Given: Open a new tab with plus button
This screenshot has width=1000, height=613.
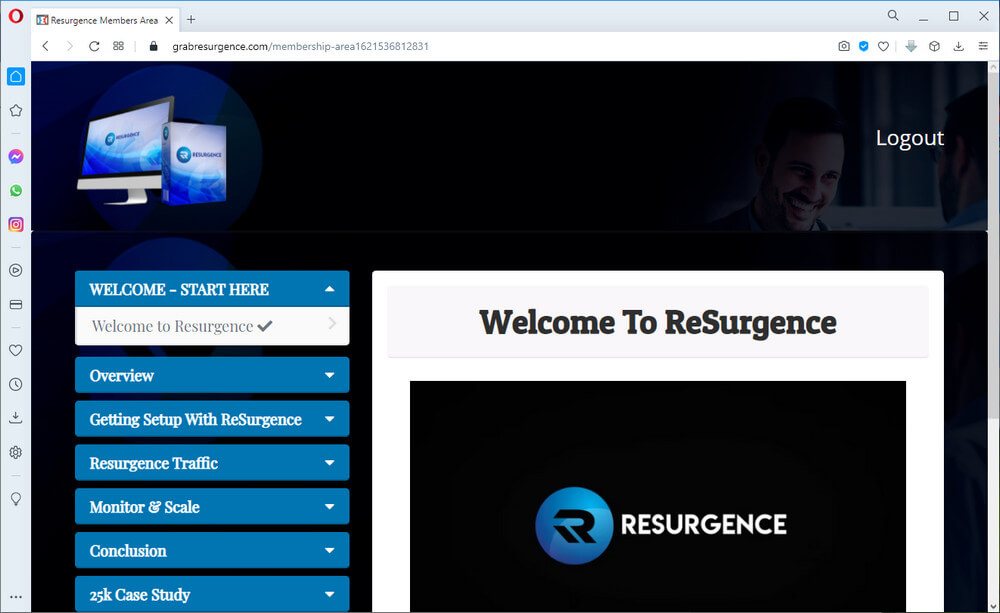Looking at the screenshot, I should click(191, 20).
